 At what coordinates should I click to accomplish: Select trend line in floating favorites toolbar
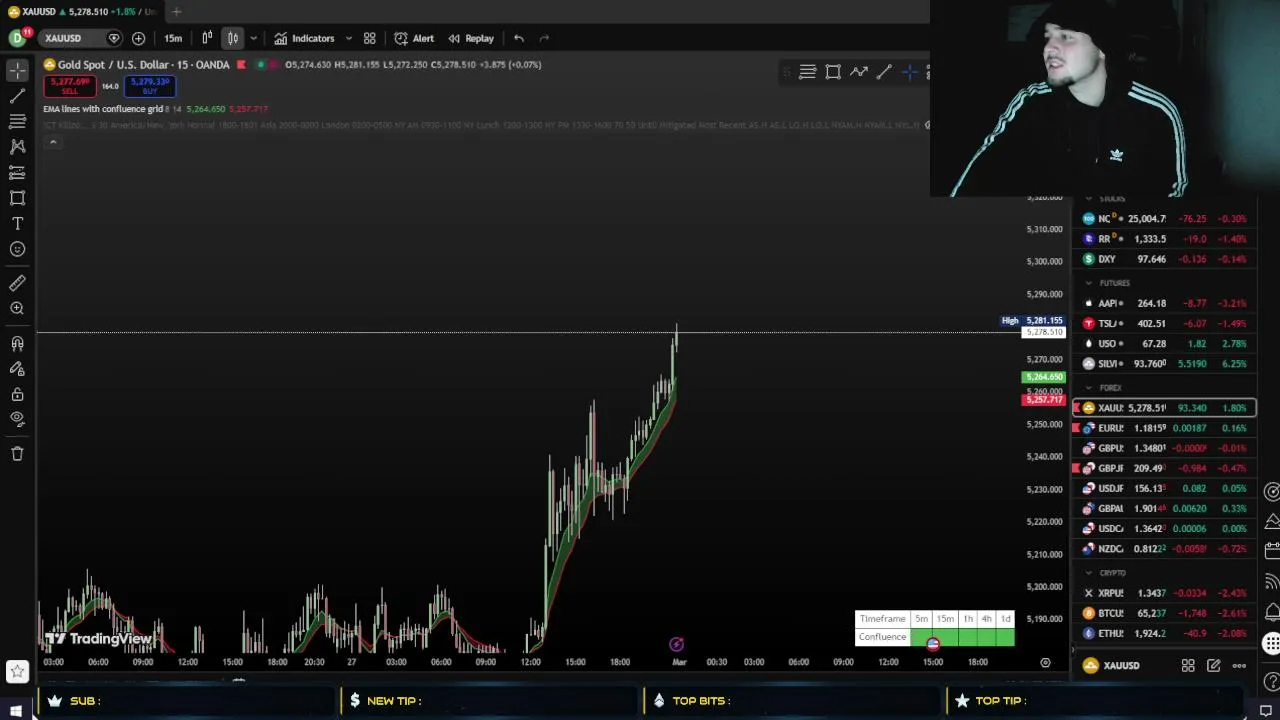[x=884, y=72]
